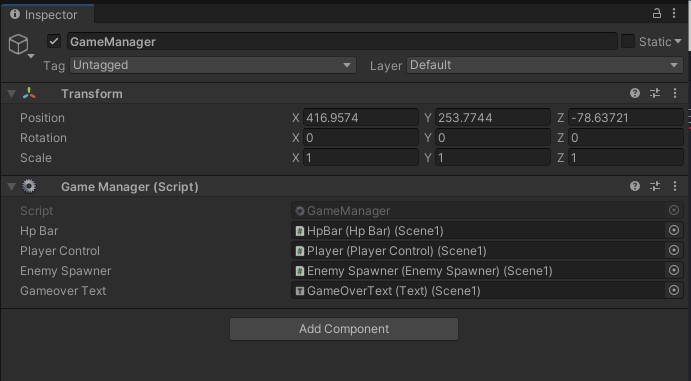Screen dimensions: 691x381
Task: Toggle the GameManager active checkbox
Action: pos(54,41)
